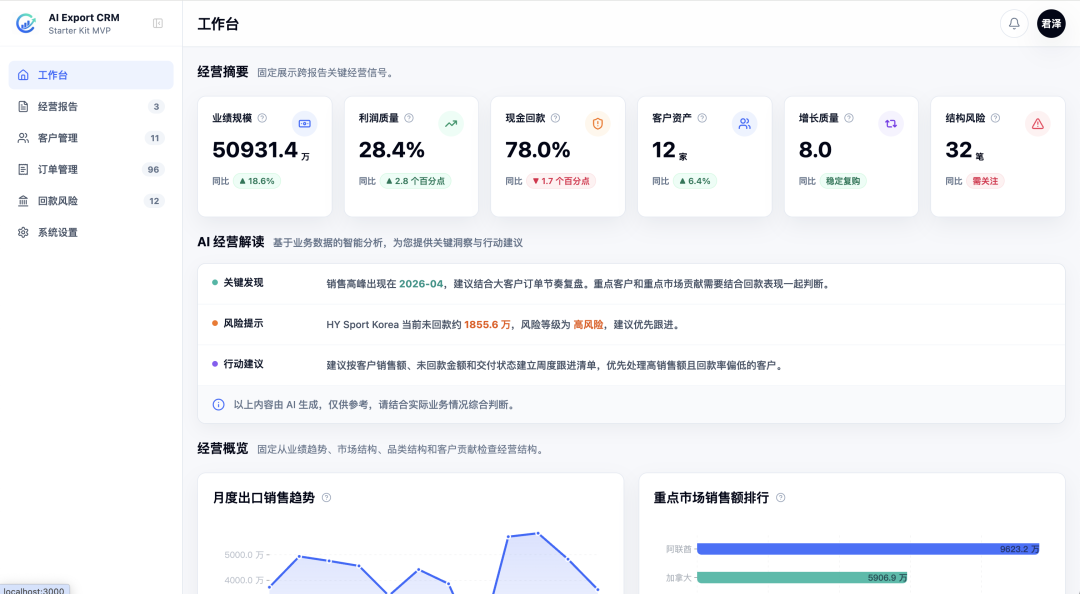Click the help icon next to 利润质量

coord(408,118)
